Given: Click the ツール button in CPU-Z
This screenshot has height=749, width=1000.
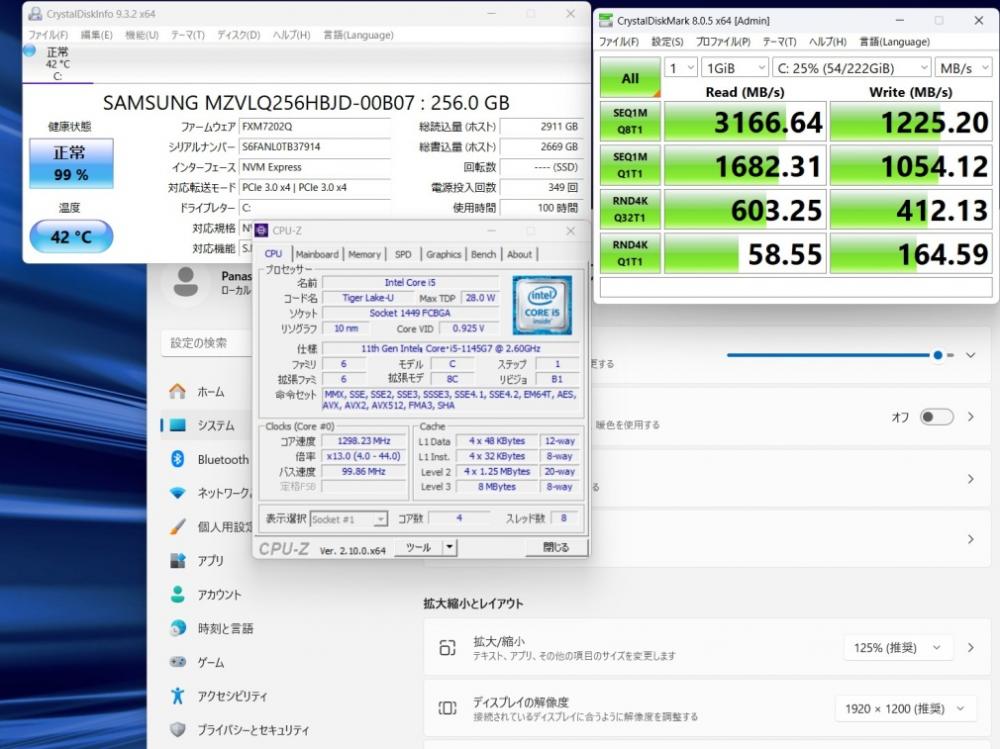Looking at the screenshot, I should click(x=418, y=547).
